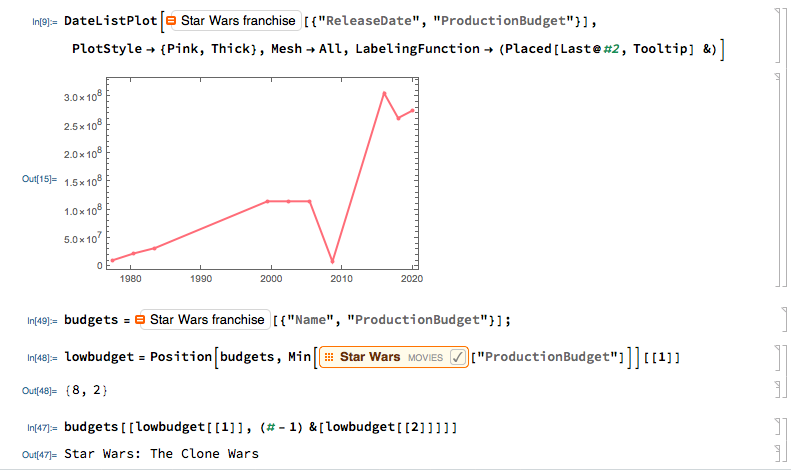
Task: Select the Out[48] cell label
Action: (39, 391)
